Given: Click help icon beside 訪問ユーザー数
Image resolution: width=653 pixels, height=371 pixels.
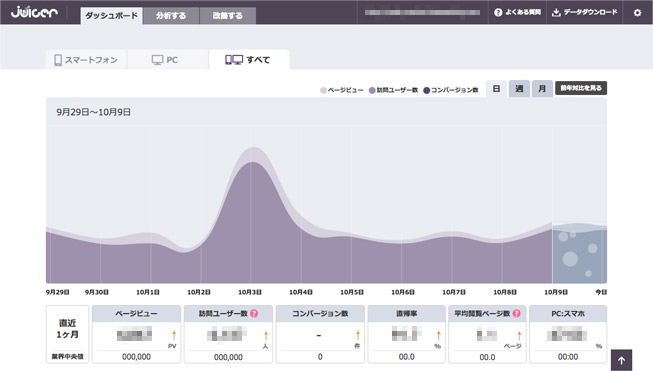Looking at the screenshot, I should 254,314.
